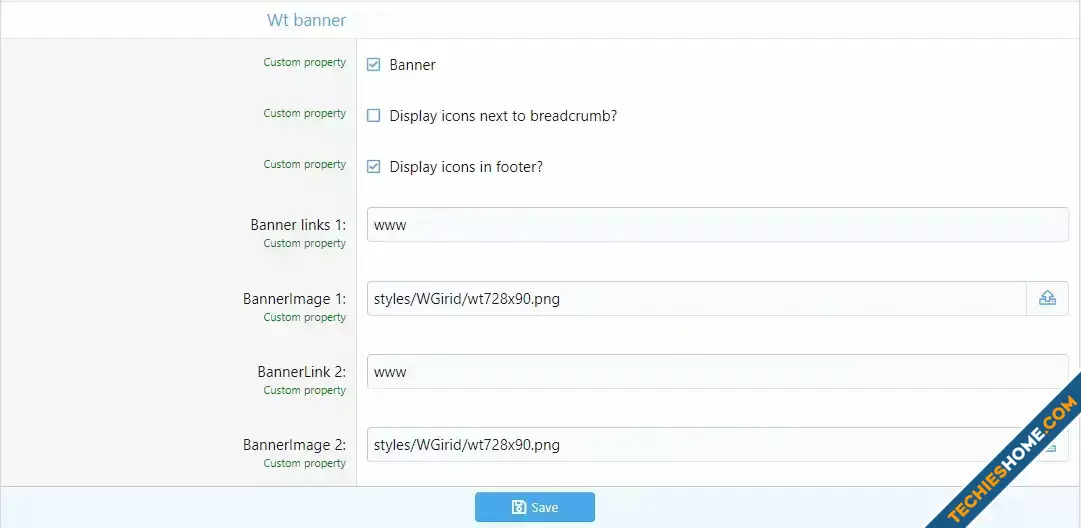Click the Banner links 1 label
Image resolution: width=1081 pixels, height=528 pixels.
point(298,225)
